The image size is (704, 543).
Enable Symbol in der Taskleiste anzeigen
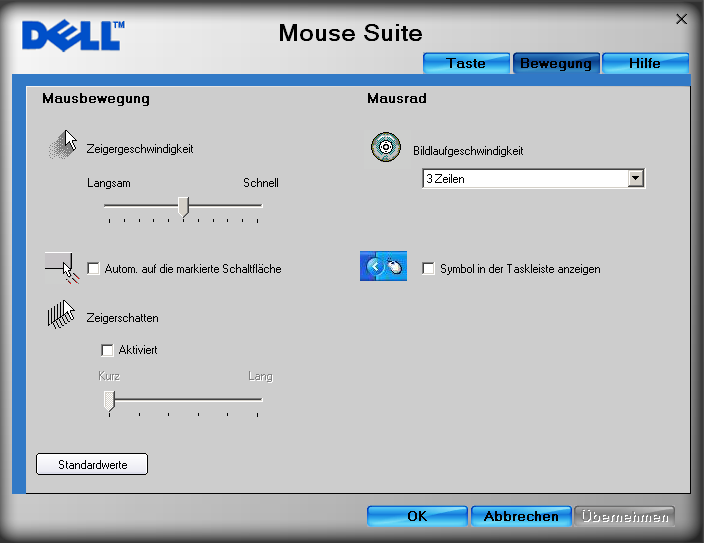(428, 269)
